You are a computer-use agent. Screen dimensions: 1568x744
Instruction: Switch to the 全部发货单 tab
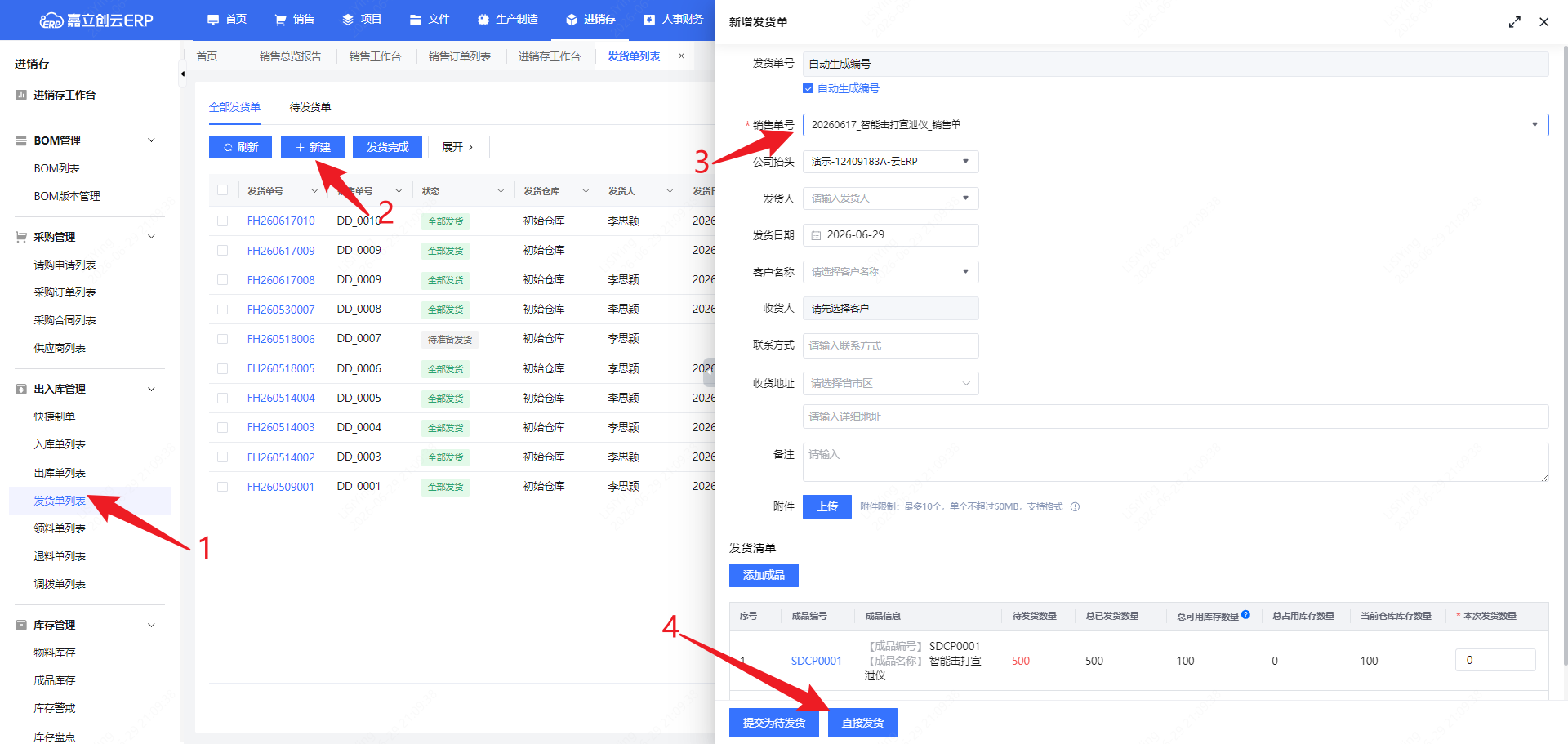pos(234,107)
